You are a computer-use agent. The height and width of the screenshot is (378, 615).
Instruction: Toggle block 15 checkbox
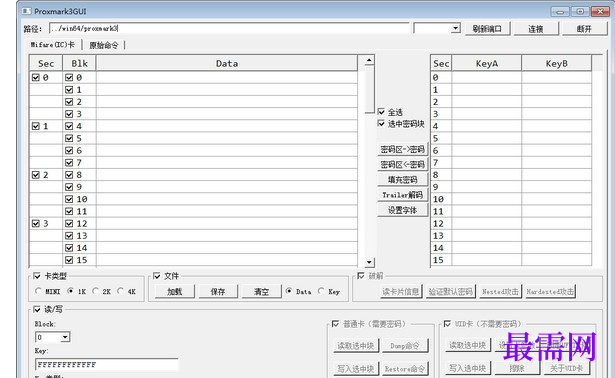(x=69, y=260)
